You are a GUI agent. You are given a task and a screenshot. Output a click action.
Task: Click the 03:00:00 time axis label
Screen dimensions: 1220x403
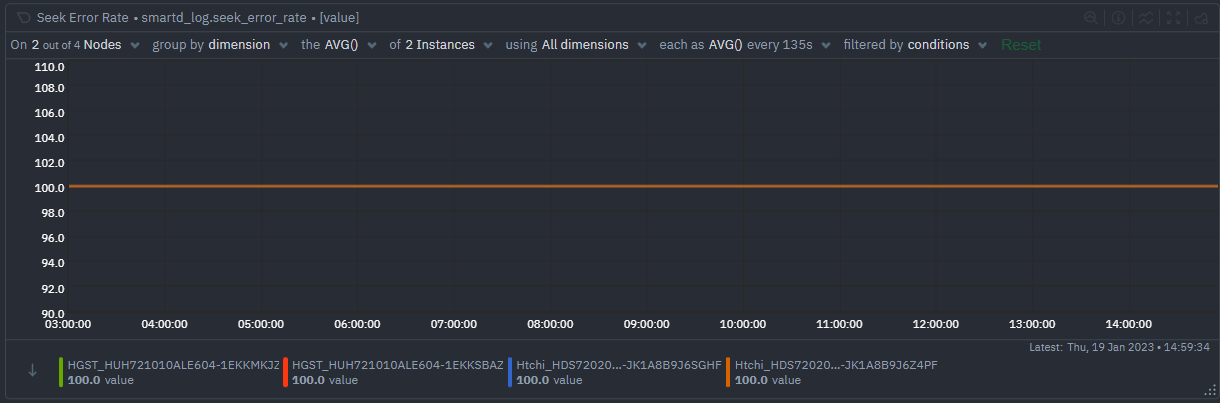[68, 324]
